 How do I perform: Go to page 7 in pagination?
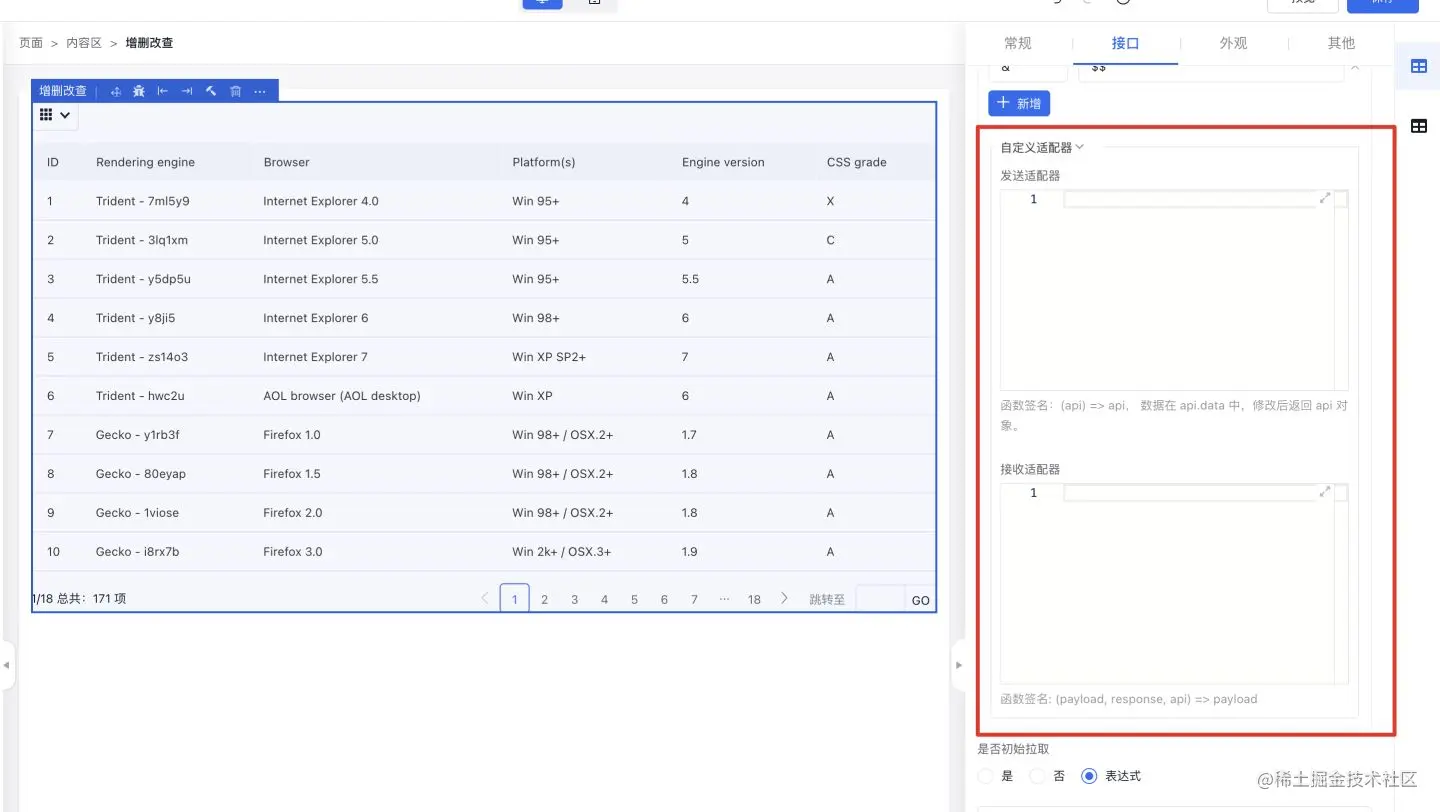coord(694,599)
